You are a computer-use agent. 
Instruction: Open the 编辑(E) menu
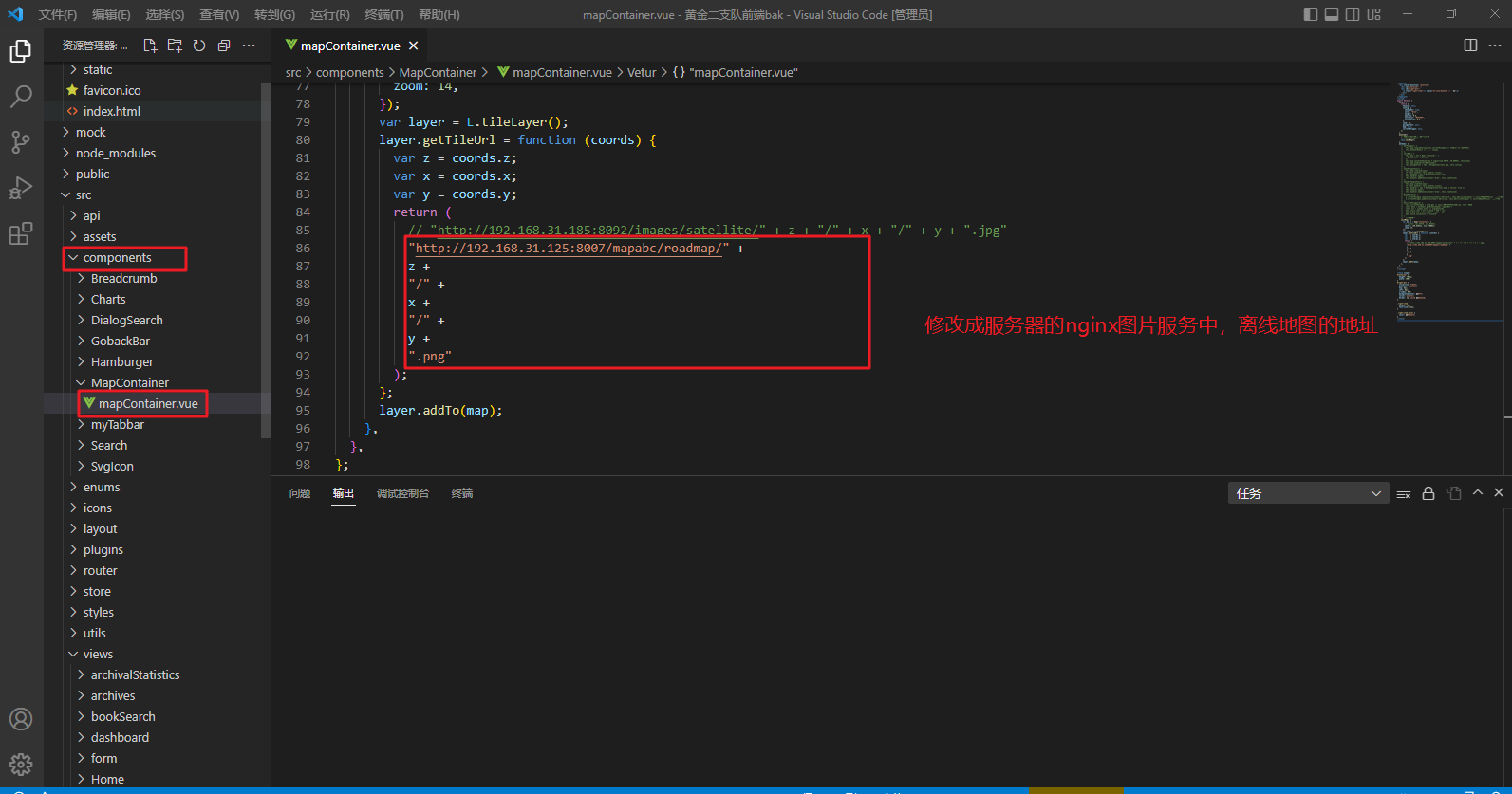tap(111, 14)
